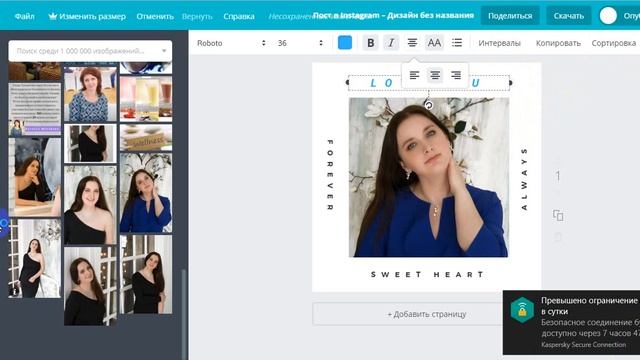640x360 pixels.
Task: Select the main portrait photo on canvas
Action: pos(429,177)
